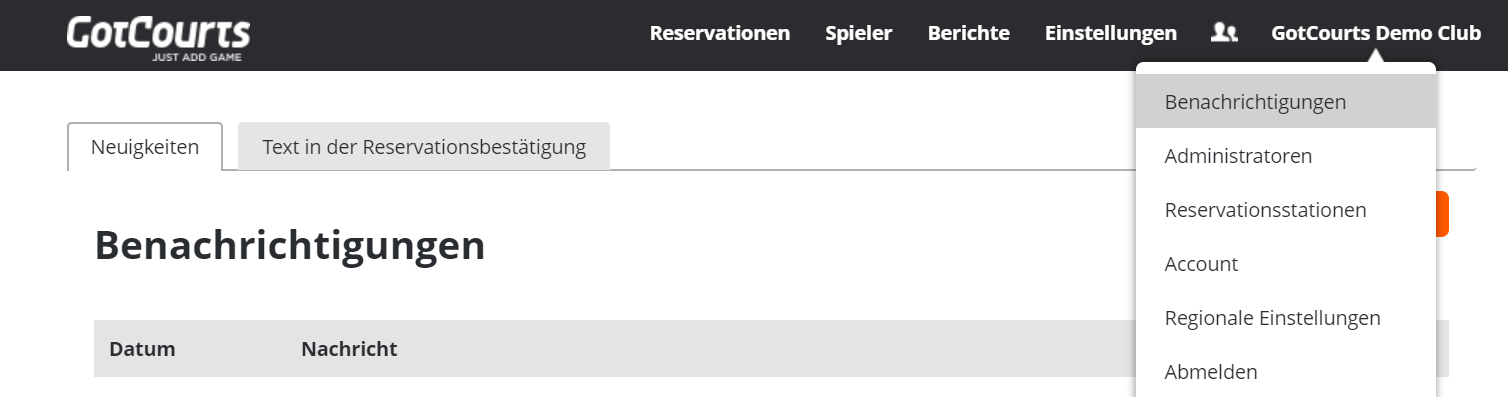The width and height of the screenshot is (1508, 397).
Task: Switch to the Neuigkeiten tab
Action: [x=145, y=147]
